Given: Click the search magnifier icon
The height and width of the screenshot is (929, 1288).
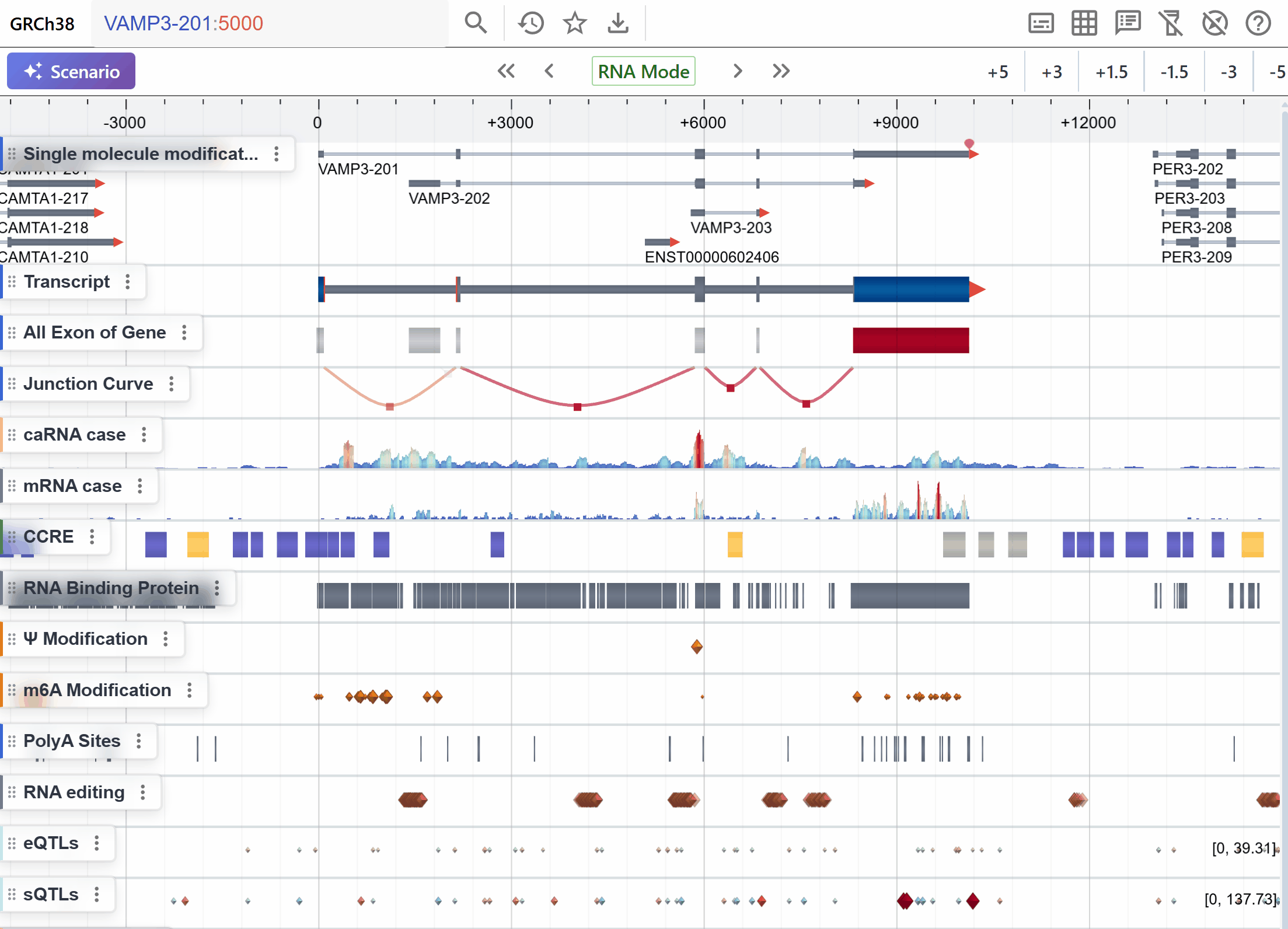Looking at the screenshot, I should 475,23.
